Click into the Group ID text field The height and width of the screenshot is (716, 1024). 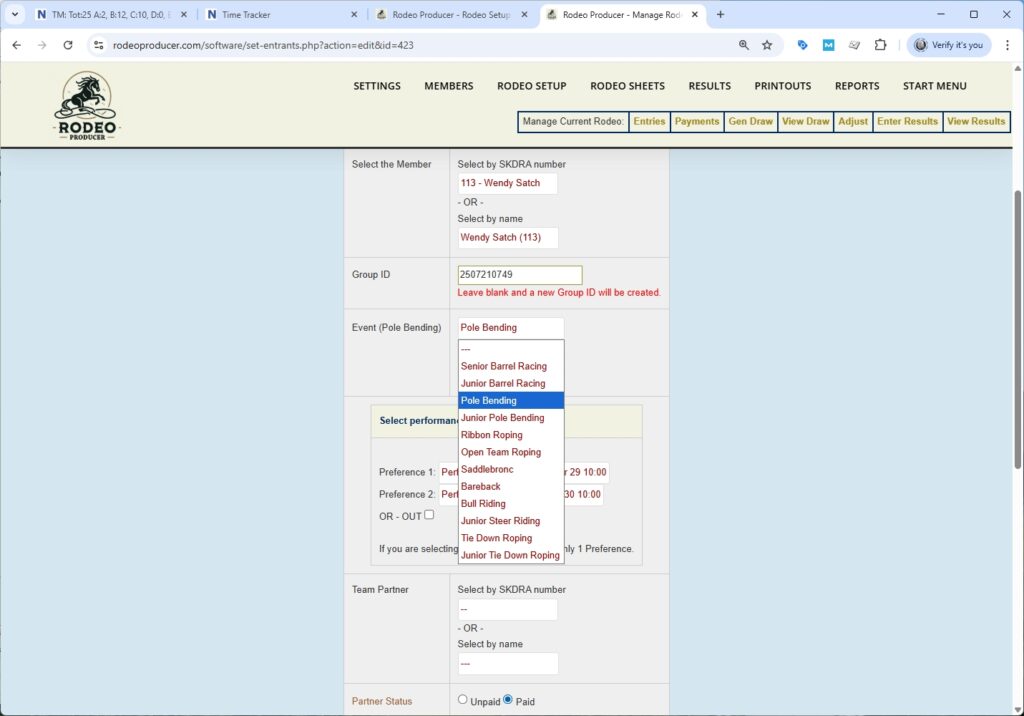click(x=519, y=274)
